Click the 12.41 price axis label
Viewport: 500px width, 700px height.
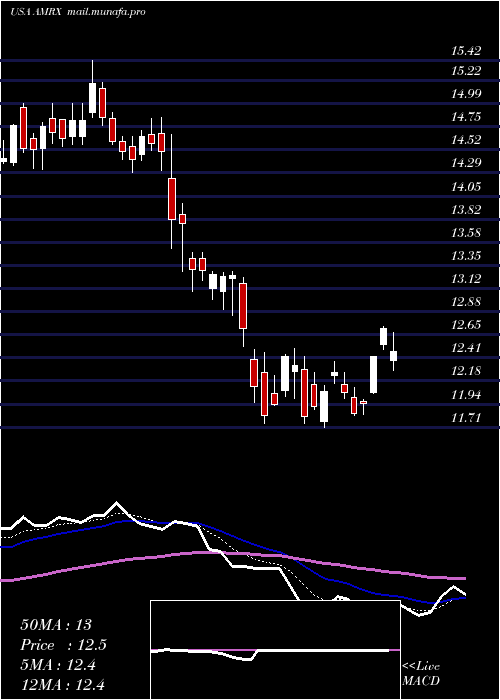[466, 348]
